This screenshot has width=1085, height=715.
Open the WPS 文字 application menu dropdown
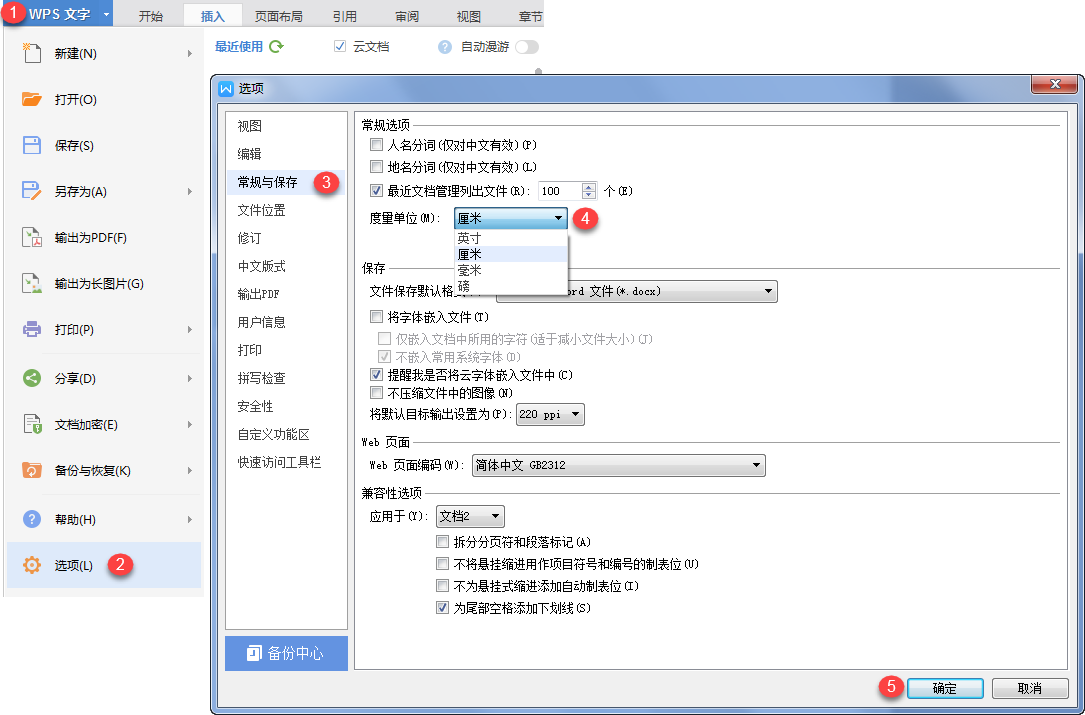(x=105, y=14)
